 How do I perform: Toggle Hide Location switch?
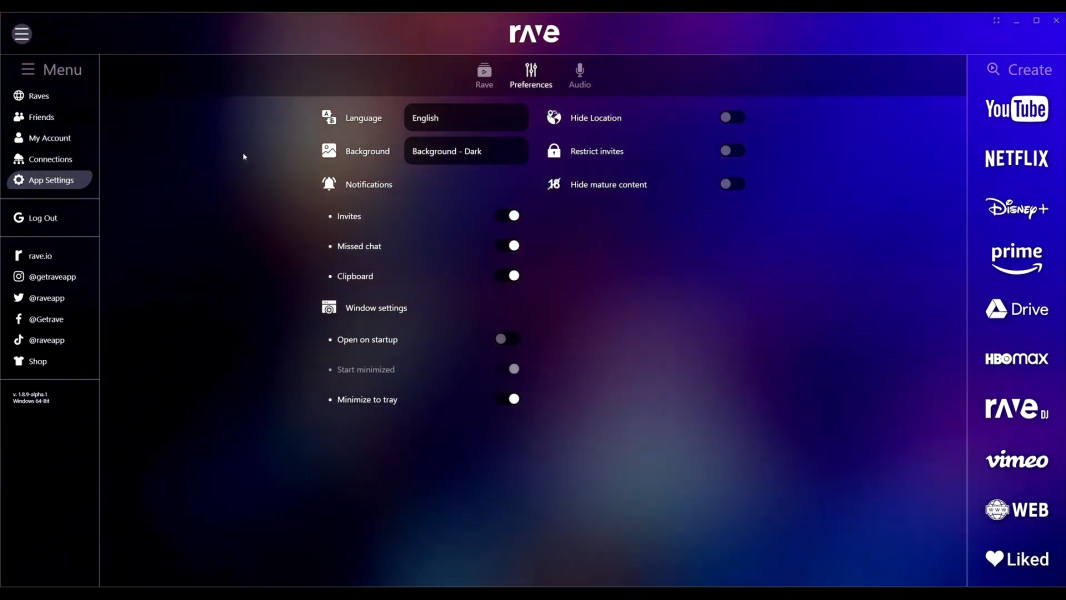(732, 118)
